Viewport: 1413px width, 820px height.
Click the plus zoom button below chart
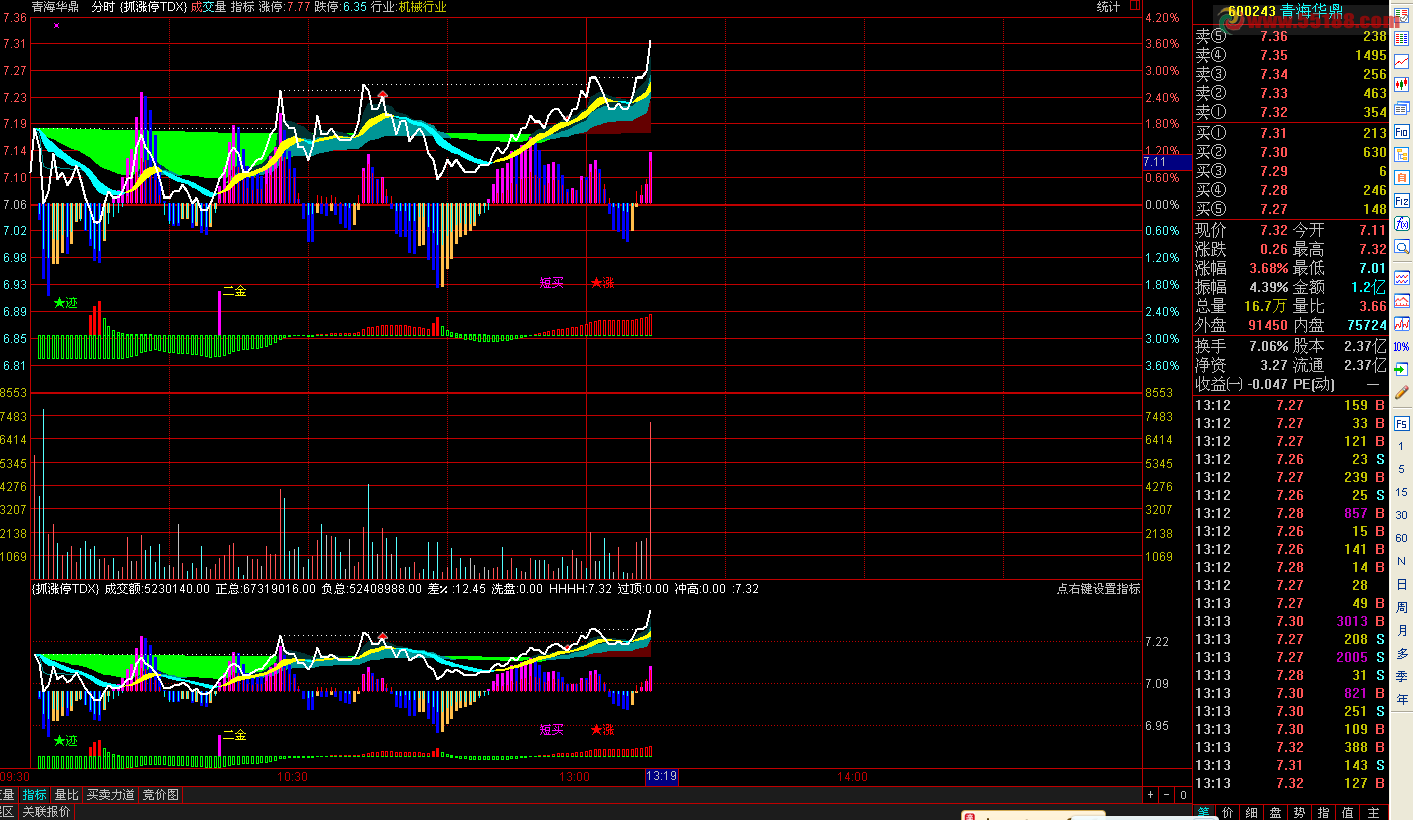[1150, 795]
